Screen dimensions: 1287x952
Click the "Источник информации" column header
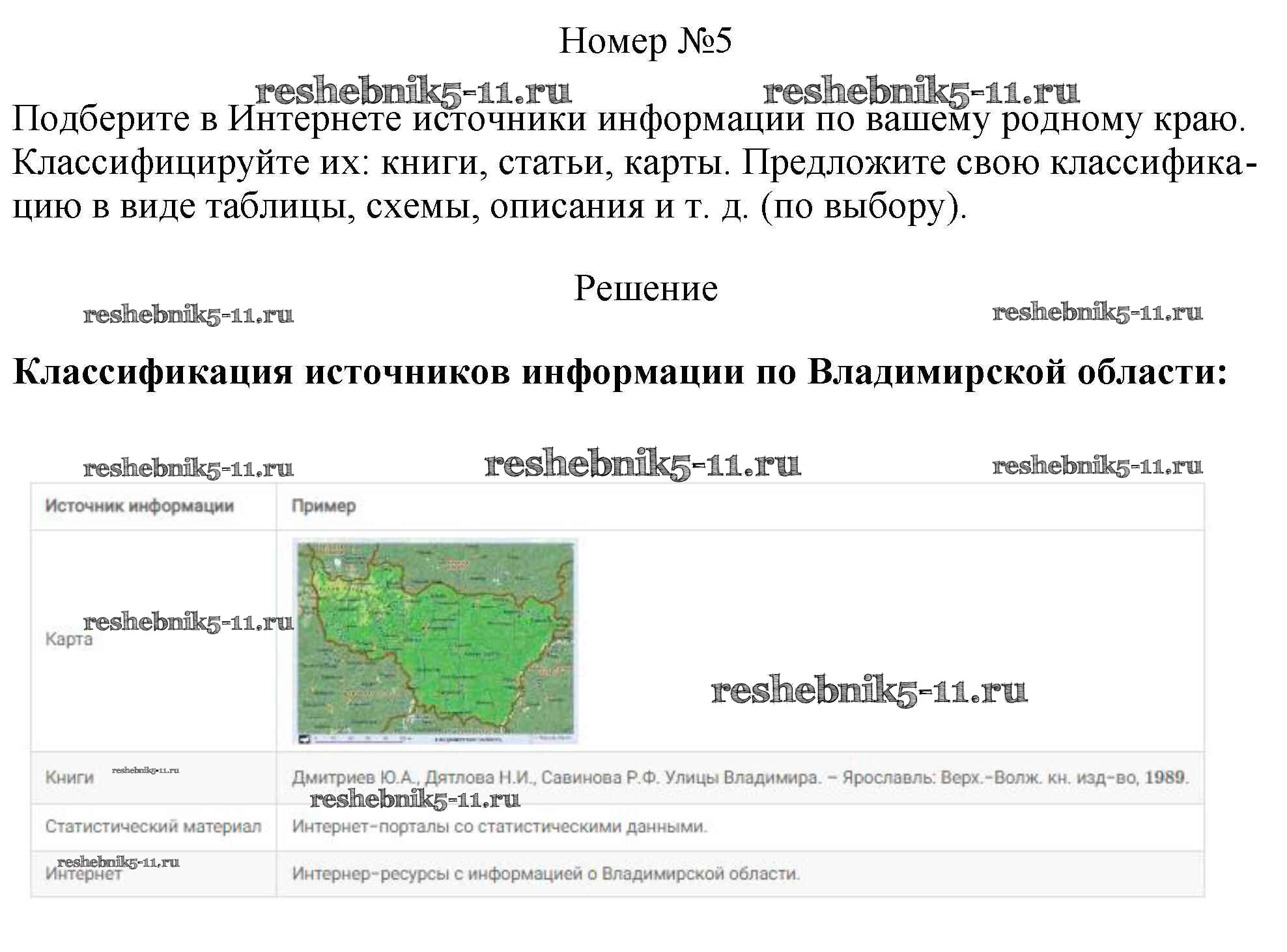click(x=139, y=506)
